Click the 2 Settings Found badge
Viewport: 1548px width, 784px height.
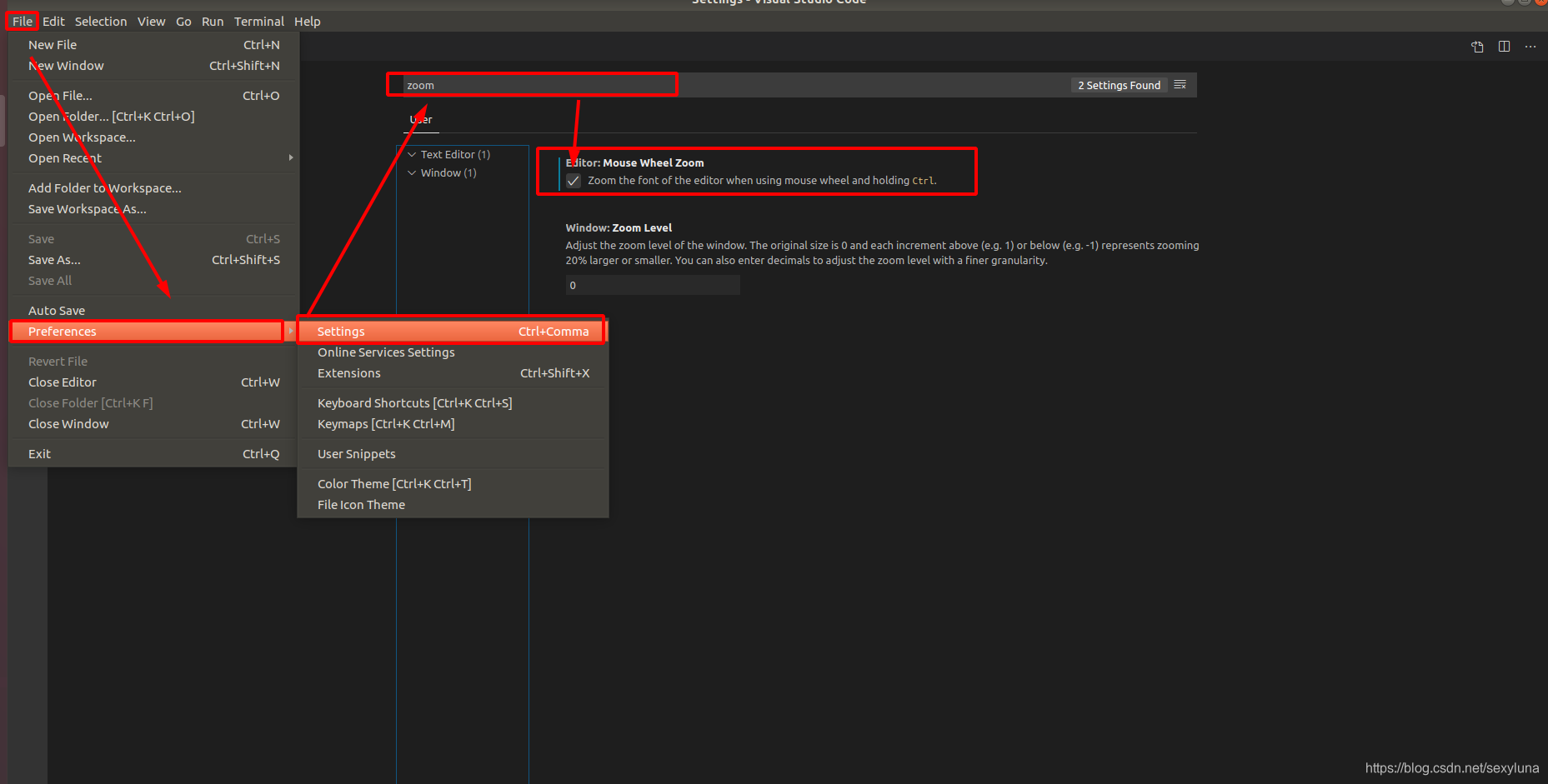1119,85
